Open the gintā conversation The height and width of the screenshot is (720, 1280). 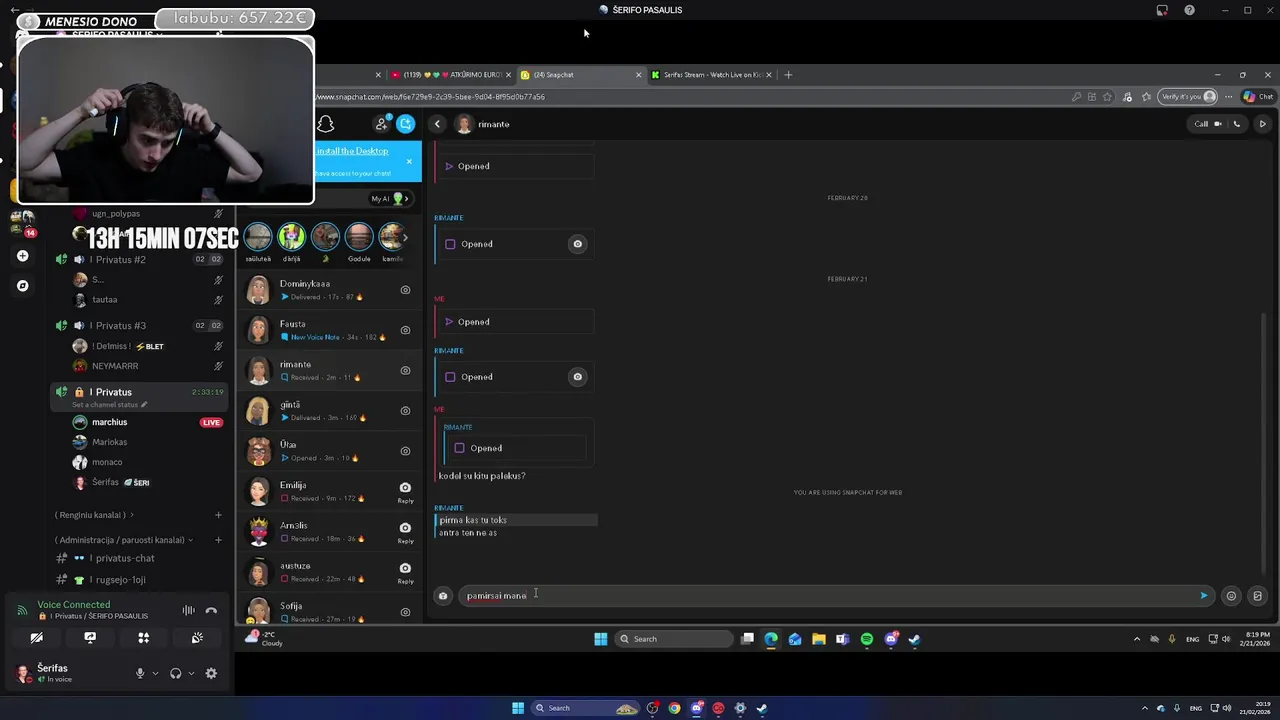tap(329, 411)
